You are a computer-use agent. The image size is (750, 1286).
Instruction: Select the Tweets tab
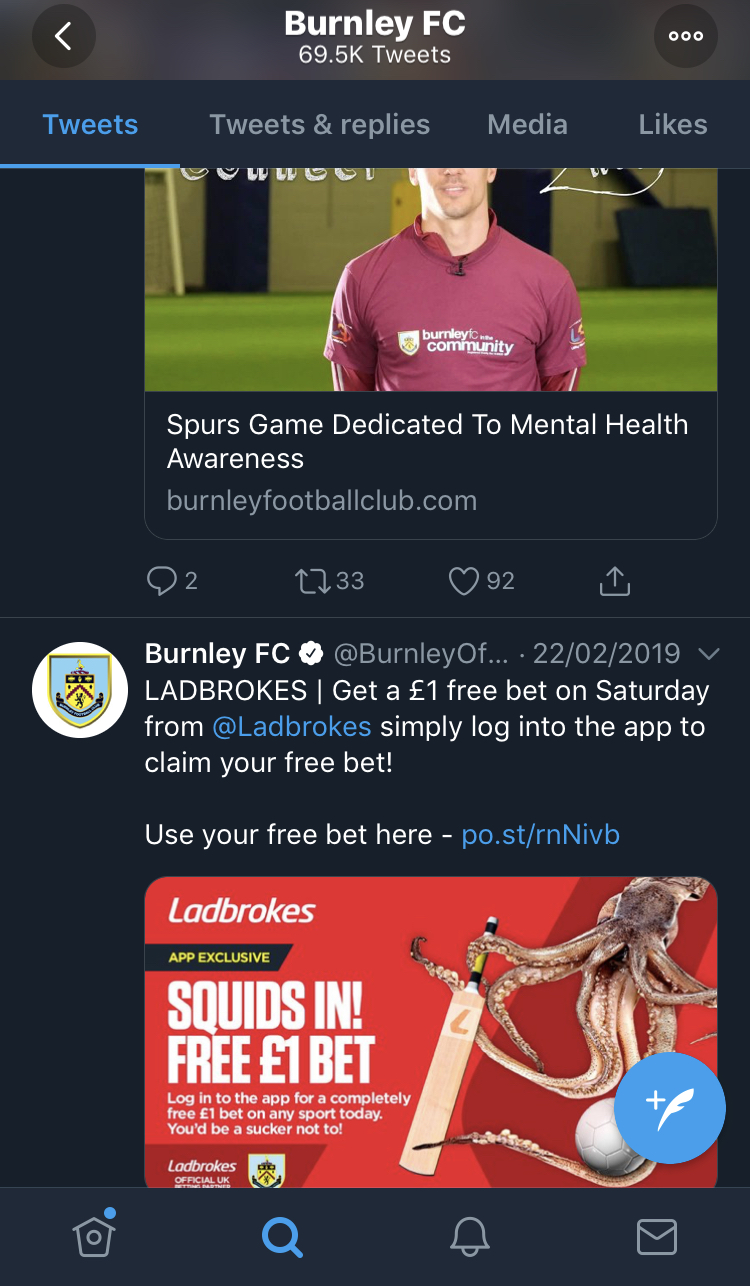[x=90, y=125]
